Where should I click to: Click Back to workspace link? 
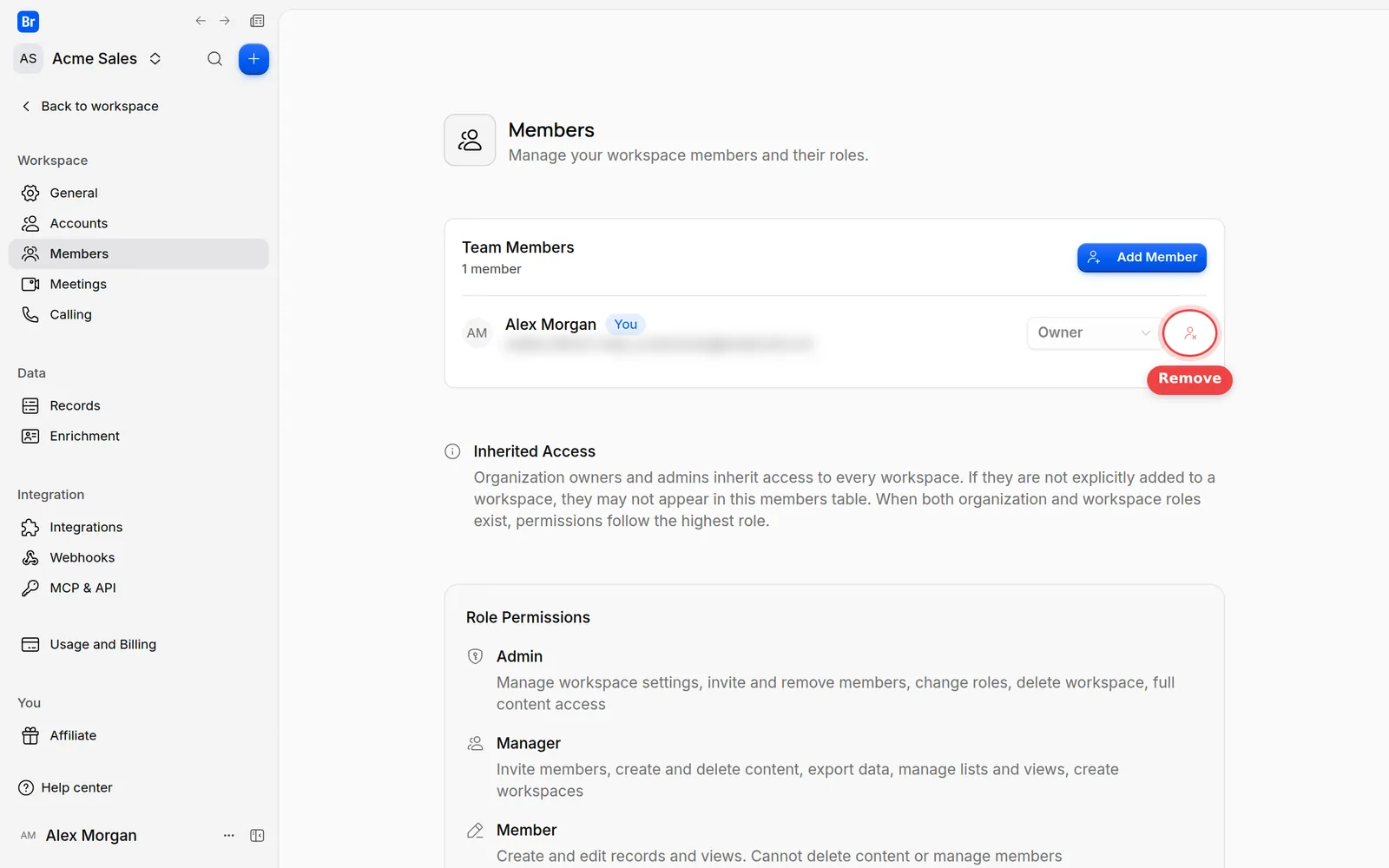tap(89, 106)
